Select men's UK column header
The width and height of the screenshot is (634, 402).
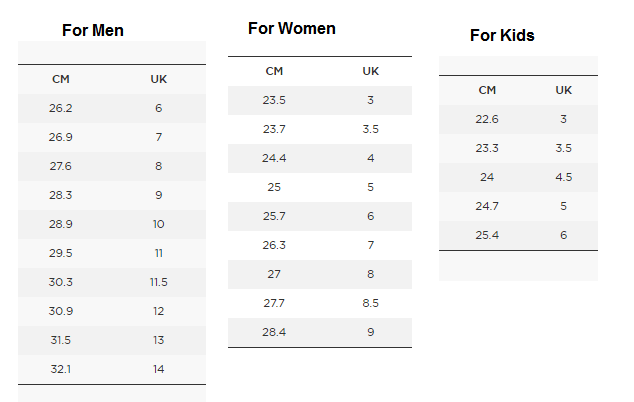point(158,79)
